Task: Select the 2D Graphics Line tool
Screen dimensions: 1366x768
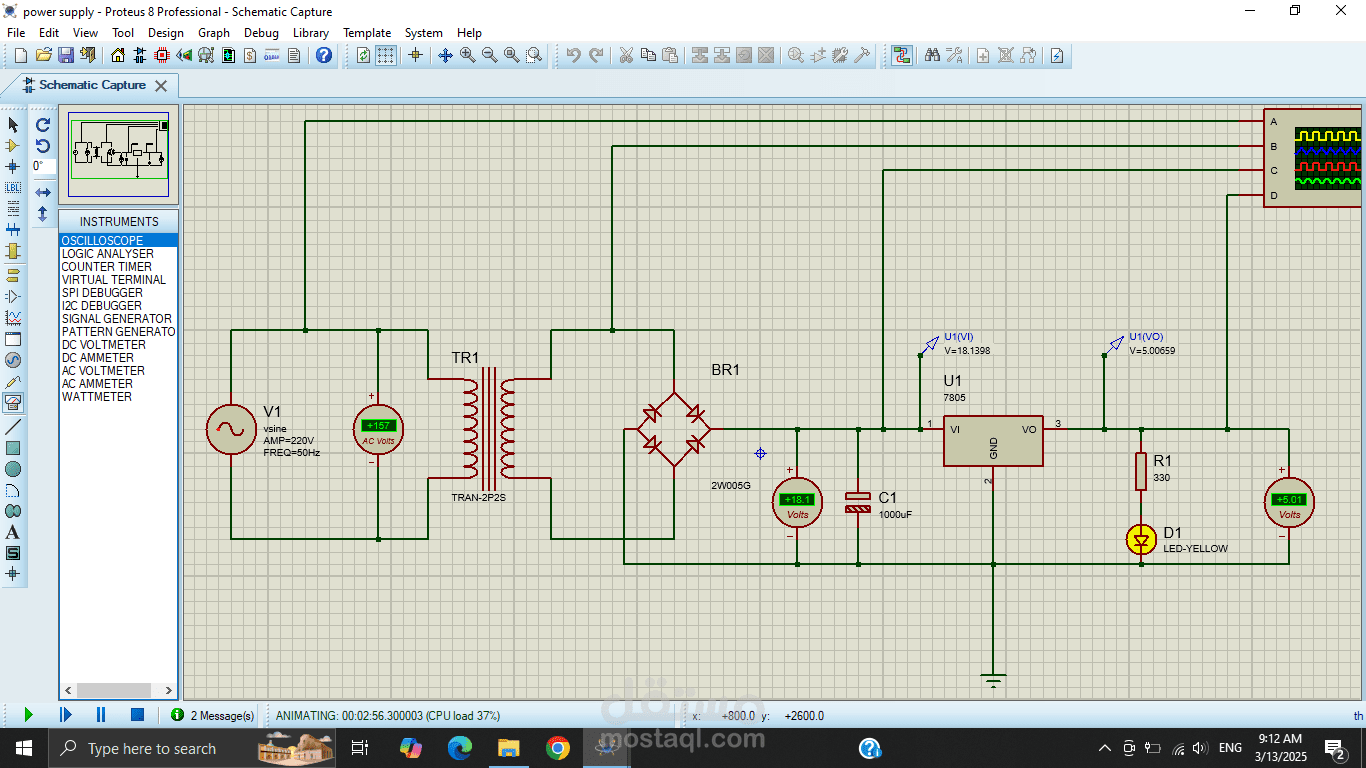Action: tap(13, 427)
